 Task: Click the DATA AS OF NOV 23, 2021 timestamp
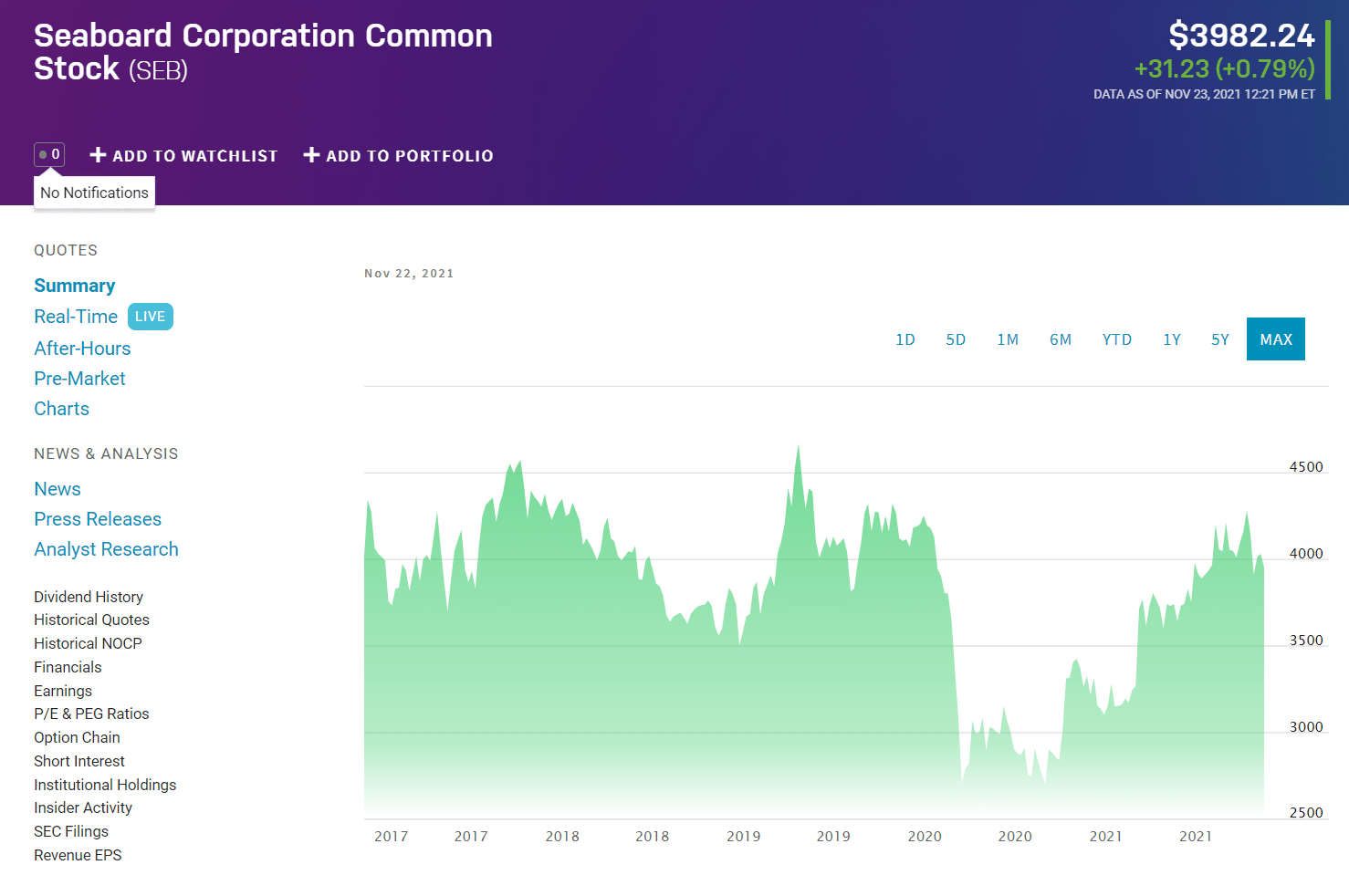click(x=1204, y=94)
